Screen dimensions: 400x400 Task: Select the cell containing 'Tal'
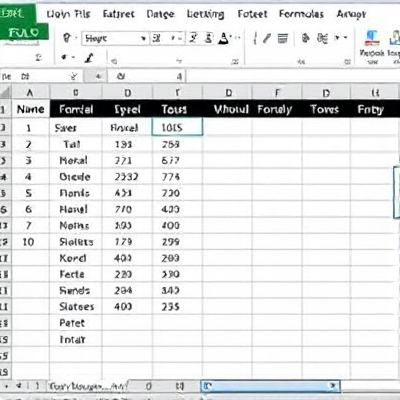76,144
